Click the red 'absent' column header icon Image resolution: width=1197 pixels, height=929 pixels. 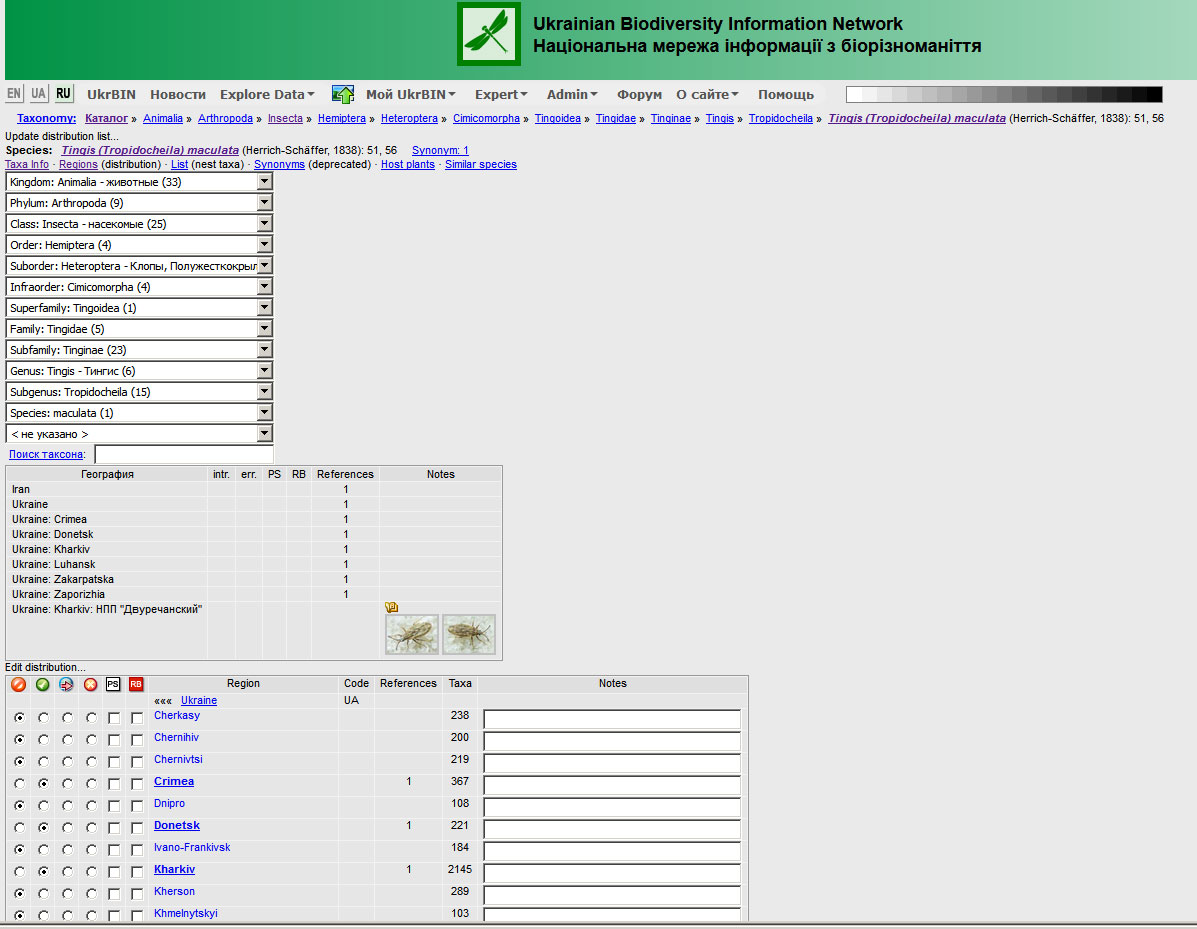point(18,684)
